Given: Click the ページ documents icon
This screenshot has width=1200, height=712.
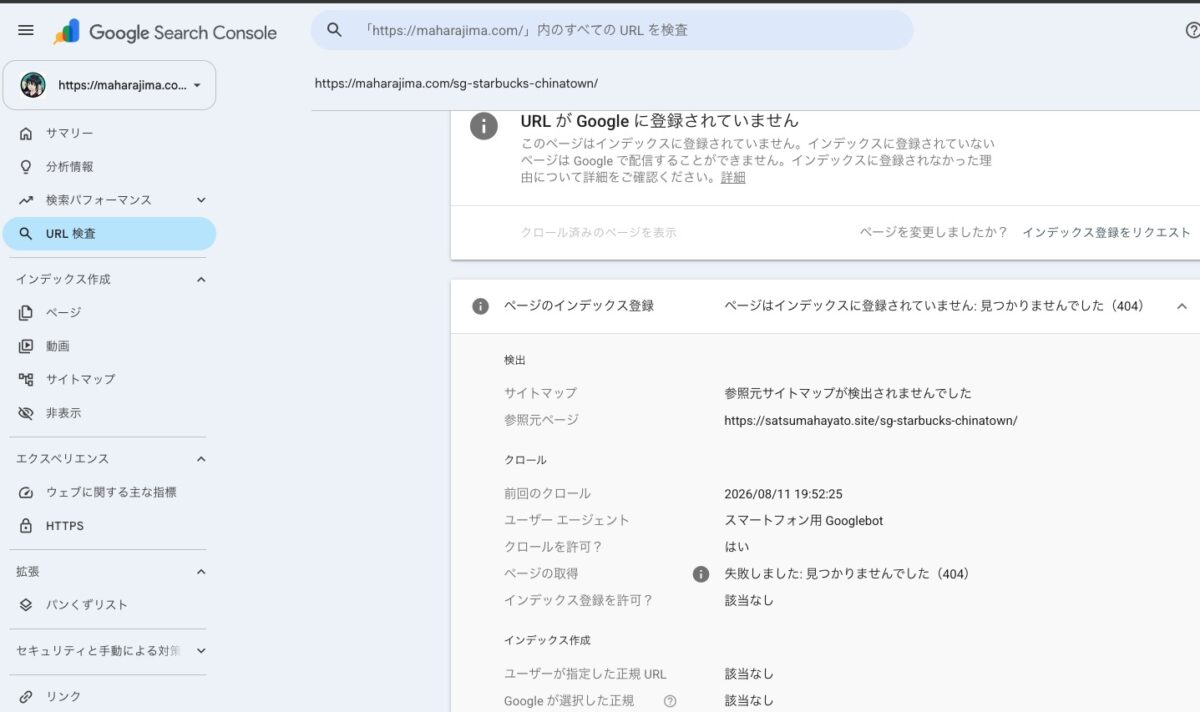Looking at the screenshot, I should pos(26,313).
